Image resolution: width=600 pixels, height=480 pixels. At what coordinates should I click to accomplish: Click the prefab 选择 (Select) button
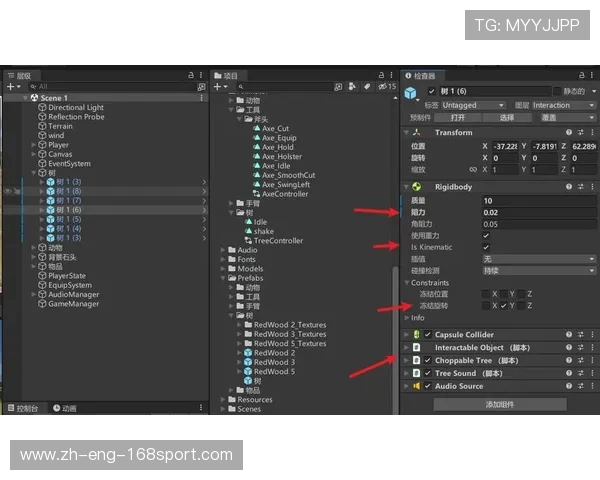point(507,118)
